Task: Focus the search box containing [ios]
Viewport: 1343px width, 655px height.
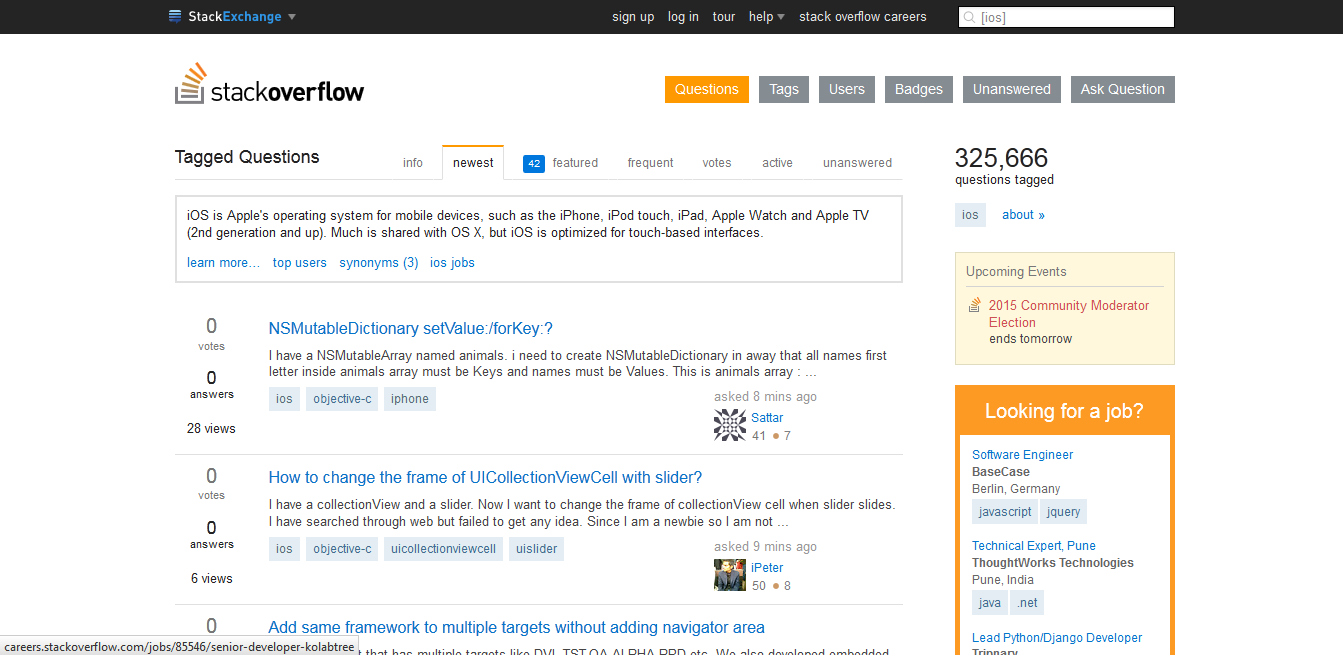Action: click(1066, 17)
